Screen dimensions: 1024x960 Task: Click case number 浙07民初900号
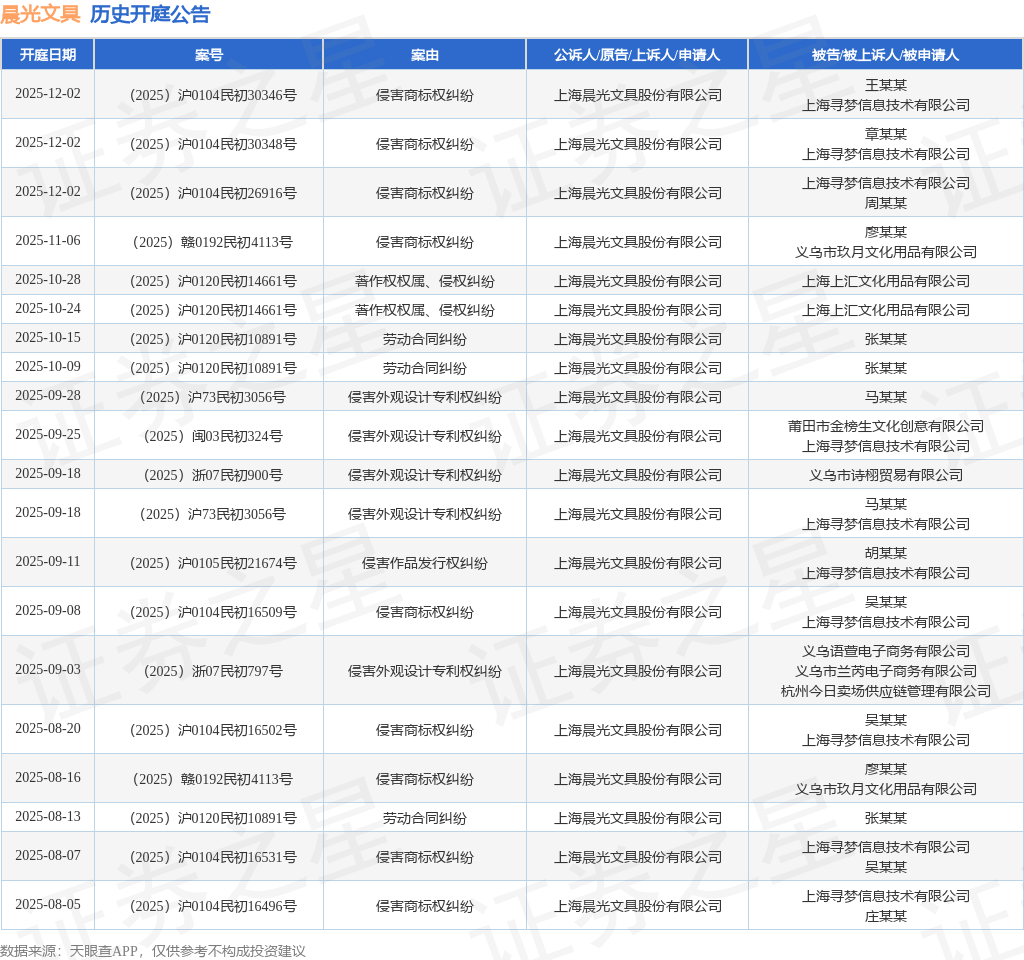[214, 475]
